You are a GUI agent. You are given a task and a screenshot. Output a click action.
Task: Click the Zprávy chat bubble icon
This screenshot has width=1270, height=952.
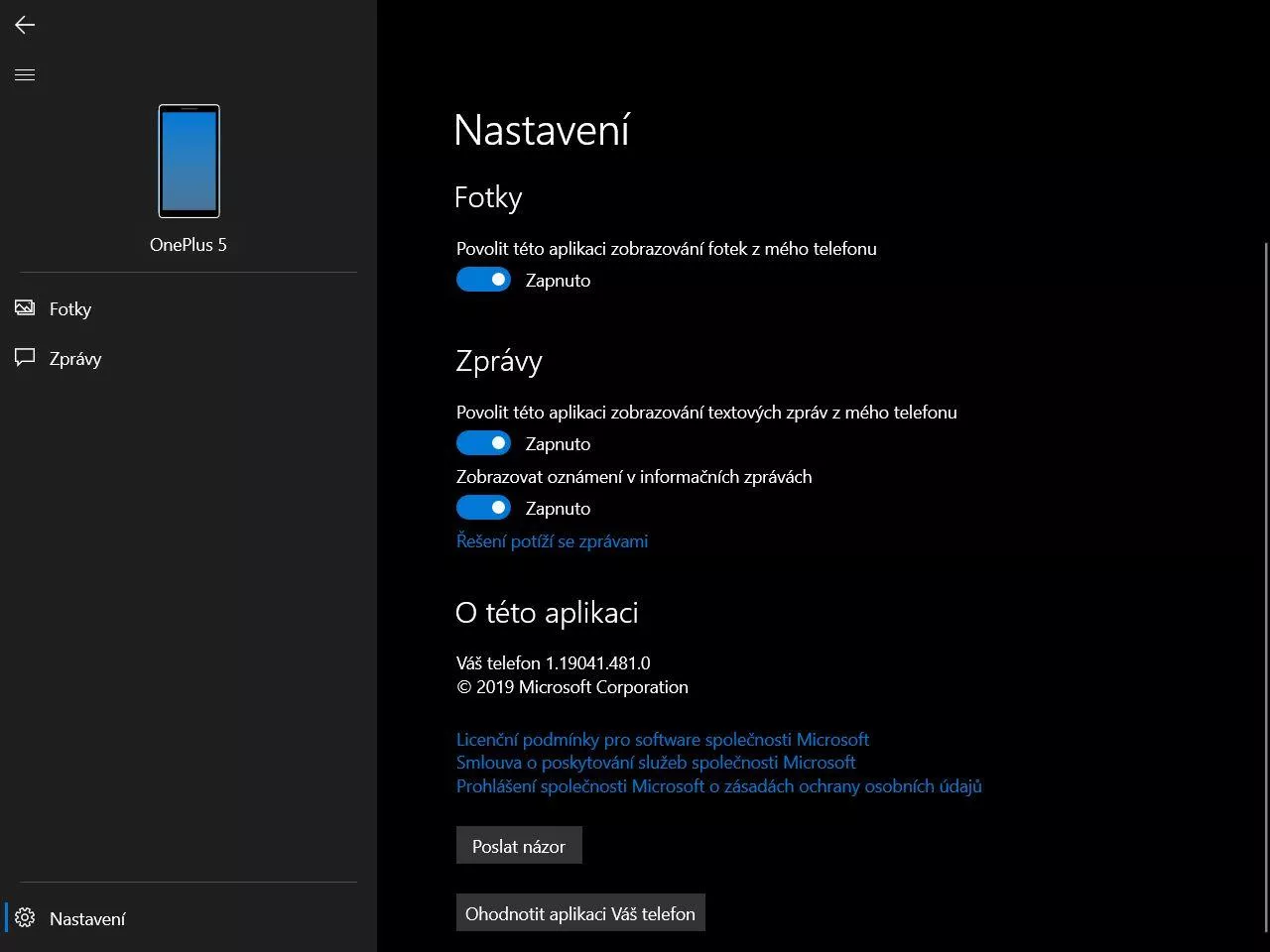tap(25, 358)
